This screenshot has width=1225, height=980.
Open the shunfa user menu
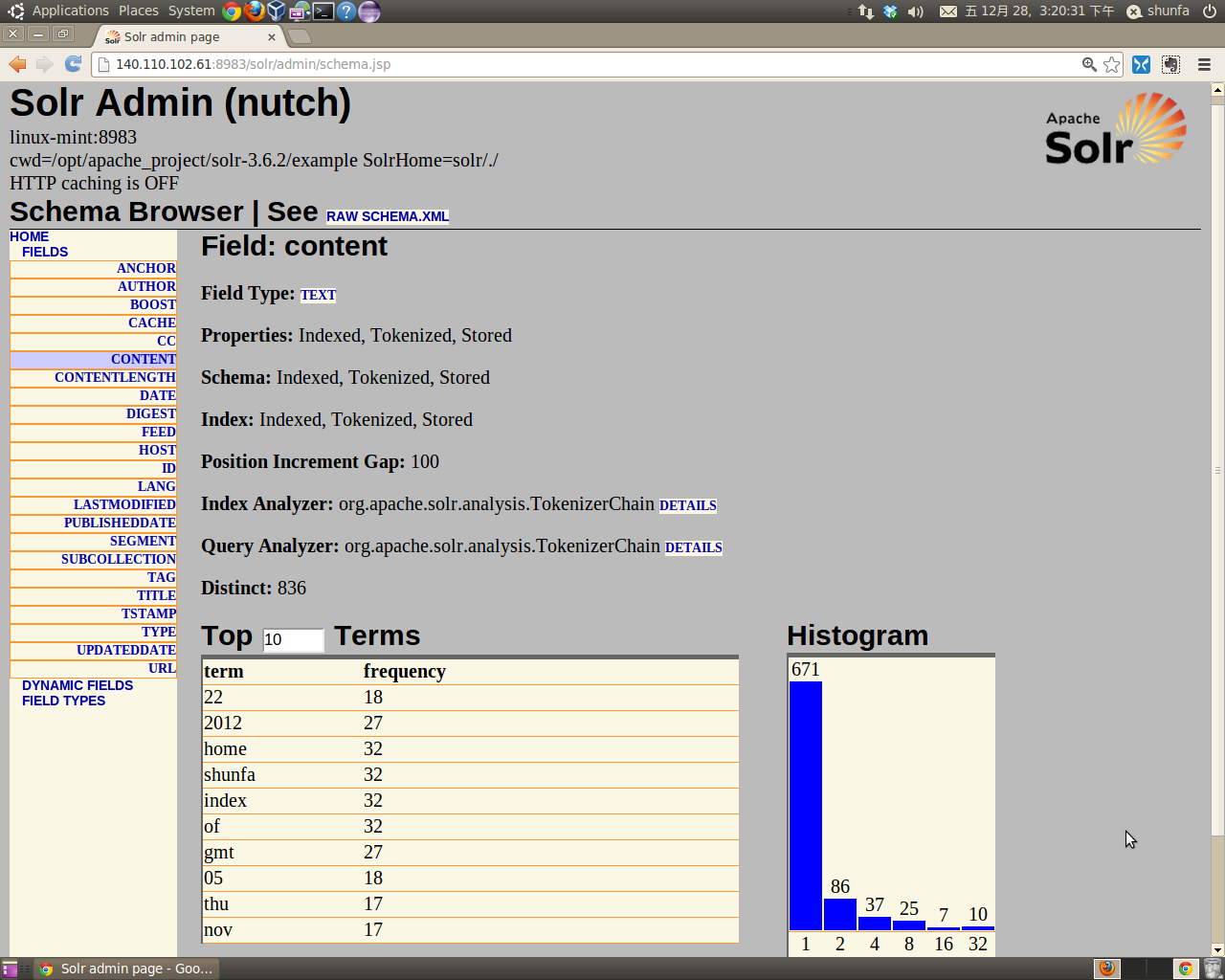1158,11
